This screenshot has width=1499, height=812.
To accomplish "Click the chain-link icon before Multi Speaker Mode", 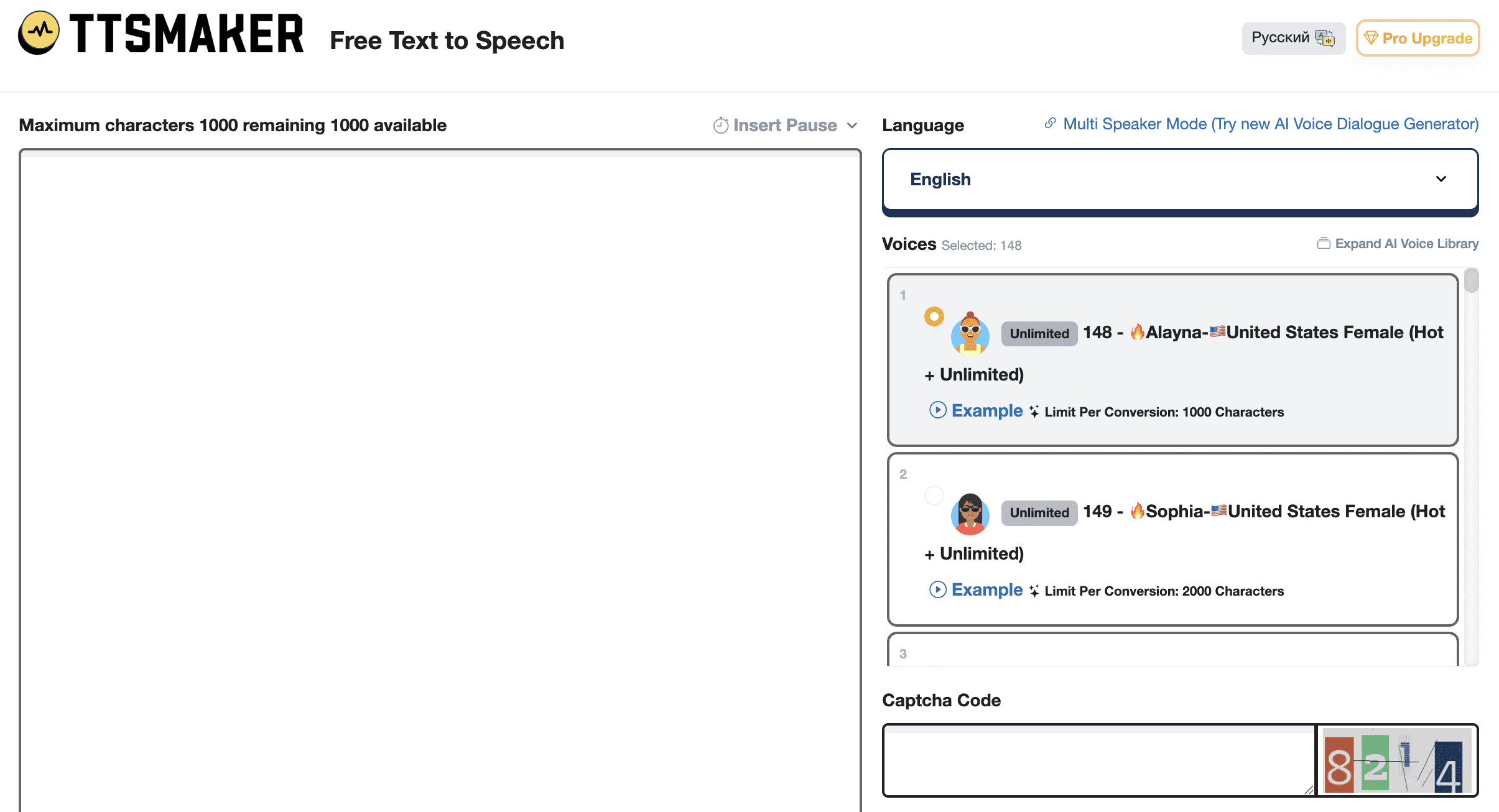I will 1051,123.
